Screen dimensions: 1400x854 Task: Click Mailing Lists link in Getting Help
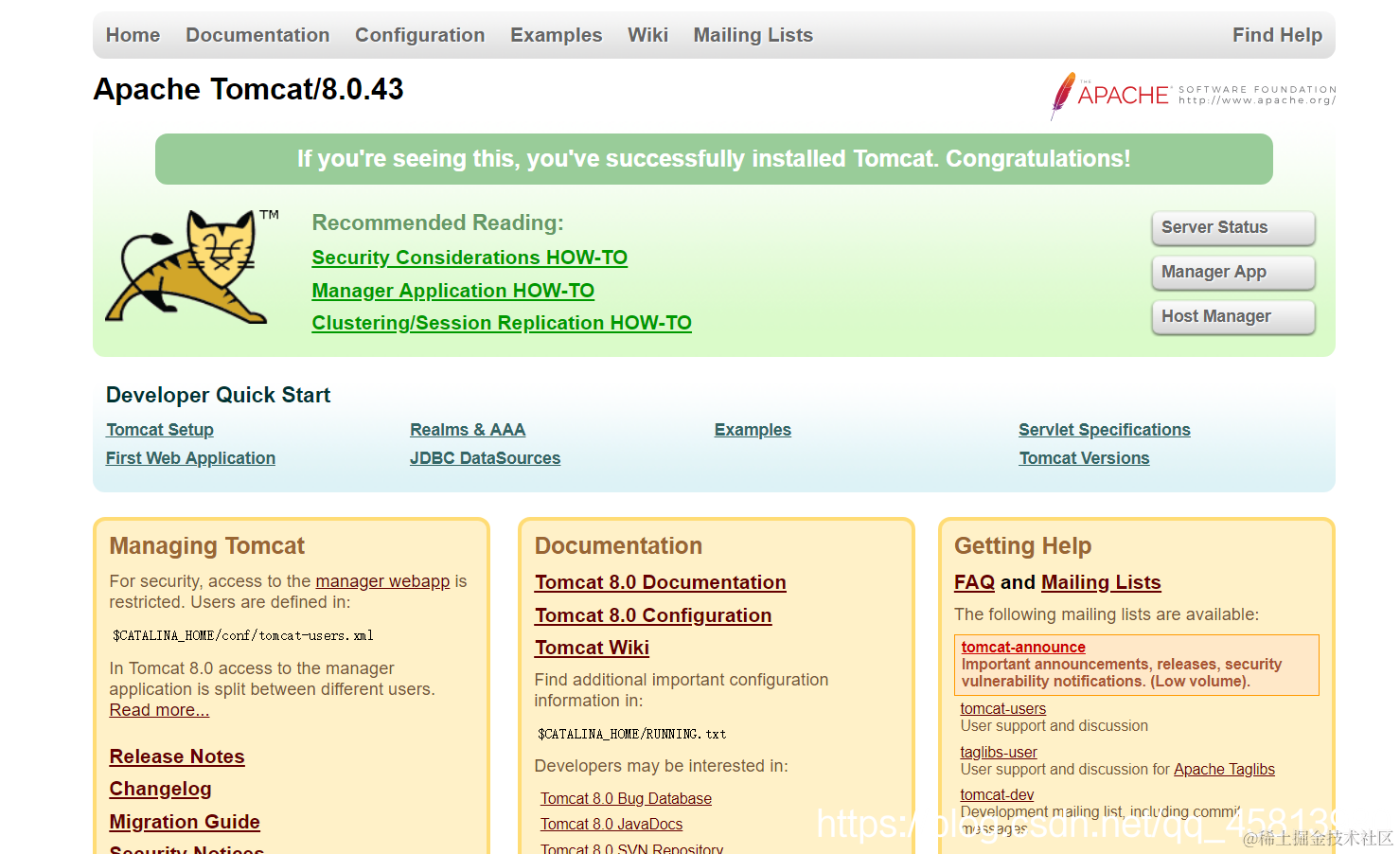tap(1101, 582)
